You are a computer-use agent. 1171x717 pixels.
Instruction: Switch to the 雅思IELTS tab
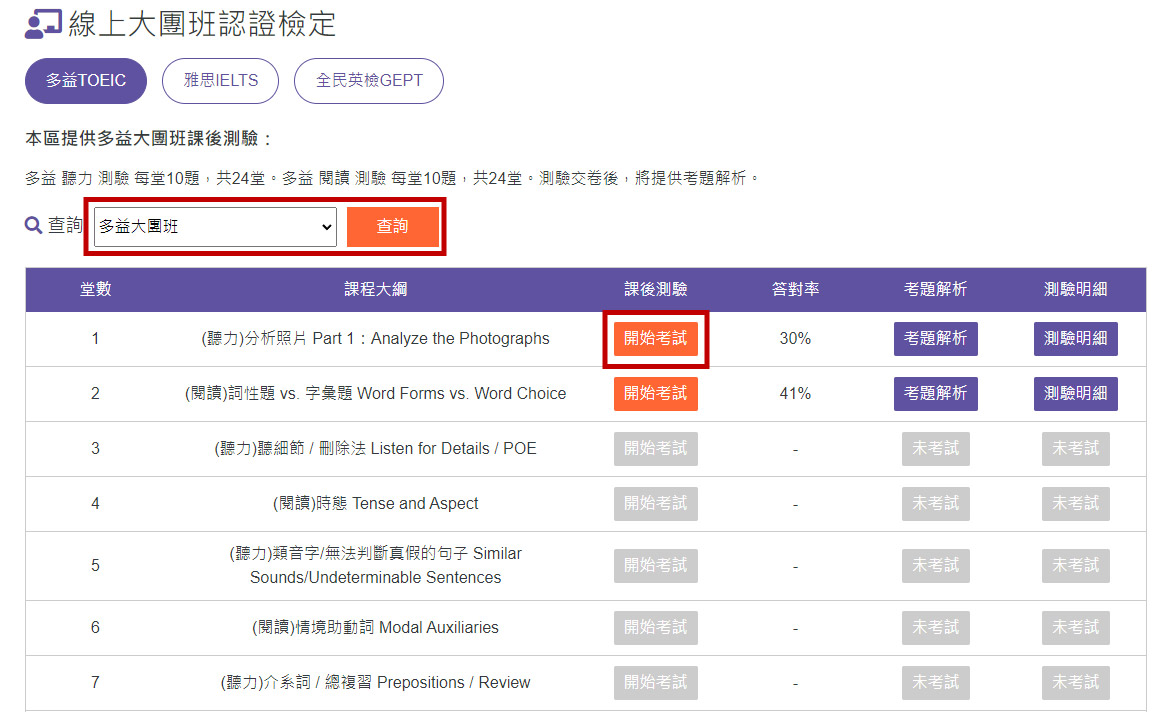[221, 81]
